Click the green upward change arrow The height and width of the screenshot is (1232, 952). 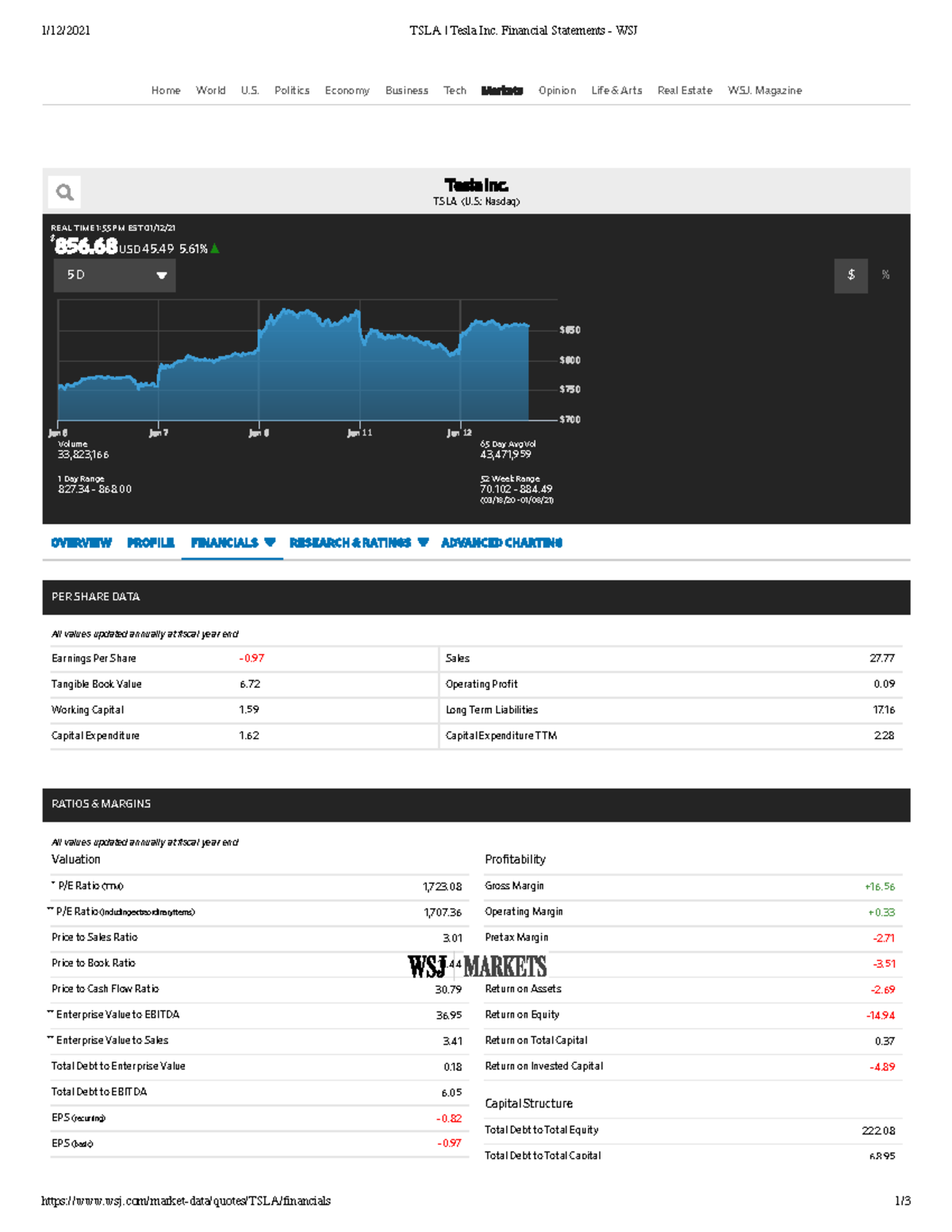point(214,247)
